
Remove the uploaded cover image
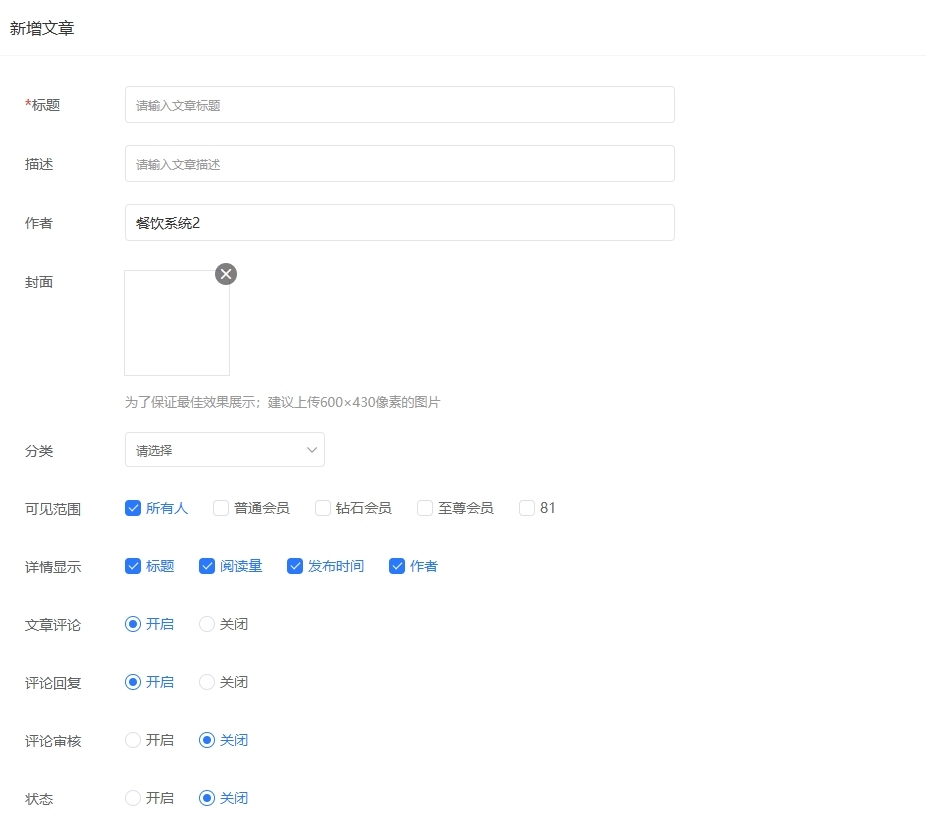pos(226,274)
